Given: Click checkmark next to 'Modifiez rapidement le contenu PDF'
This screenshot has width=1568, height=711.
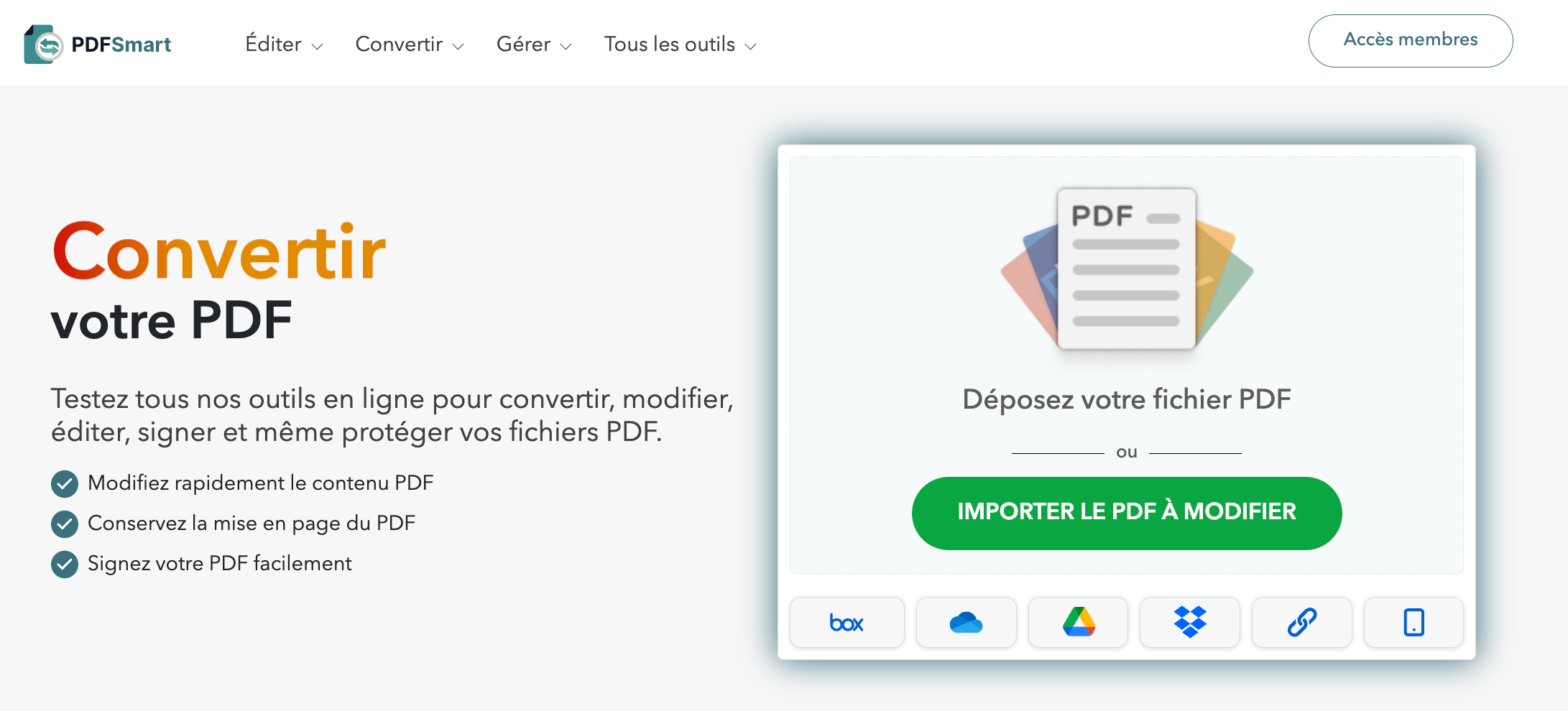Looking at the screenshot, I should point(64,483).
